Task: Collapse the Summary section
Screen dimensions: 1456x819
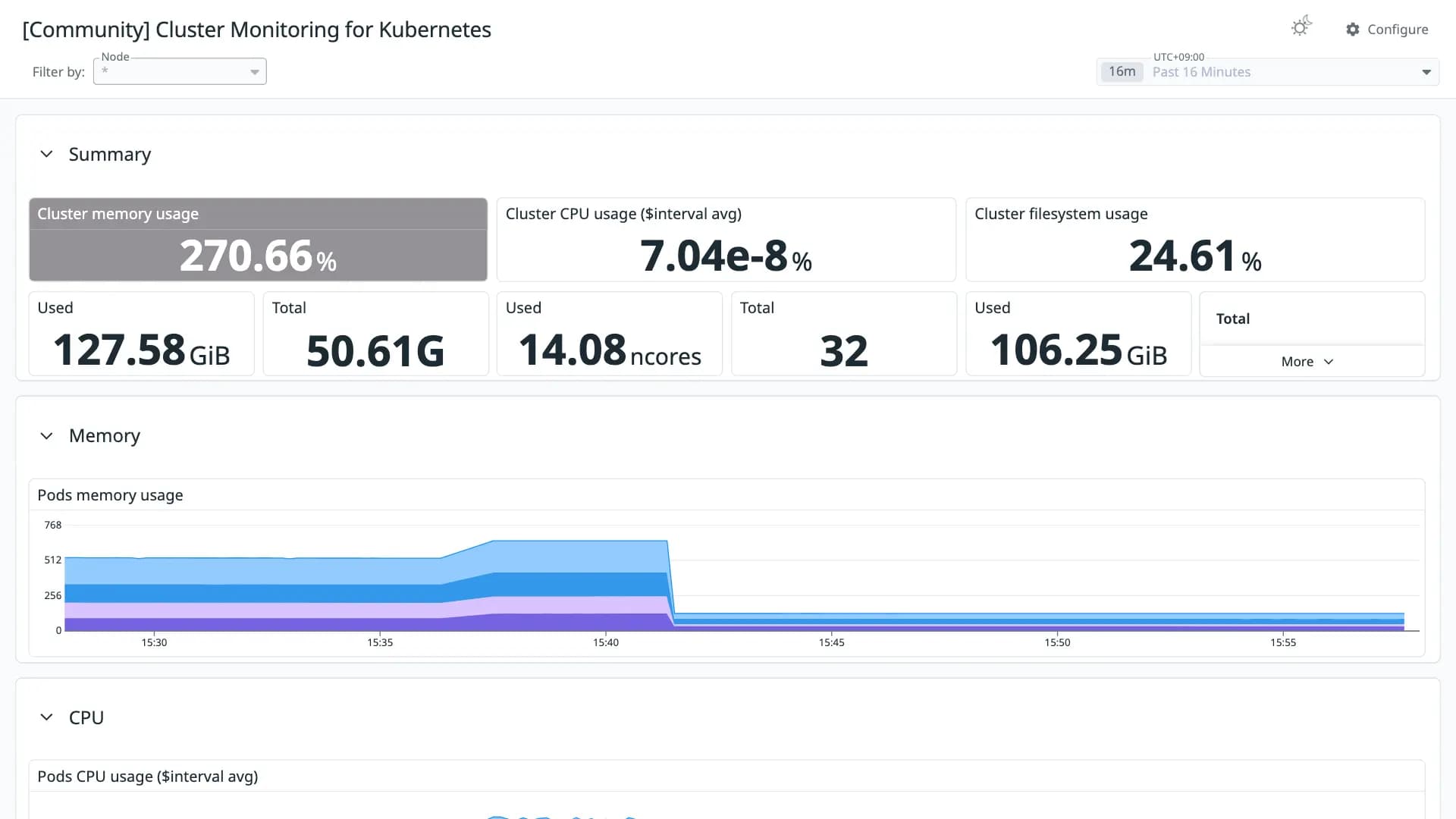Action: pos(46,154)
